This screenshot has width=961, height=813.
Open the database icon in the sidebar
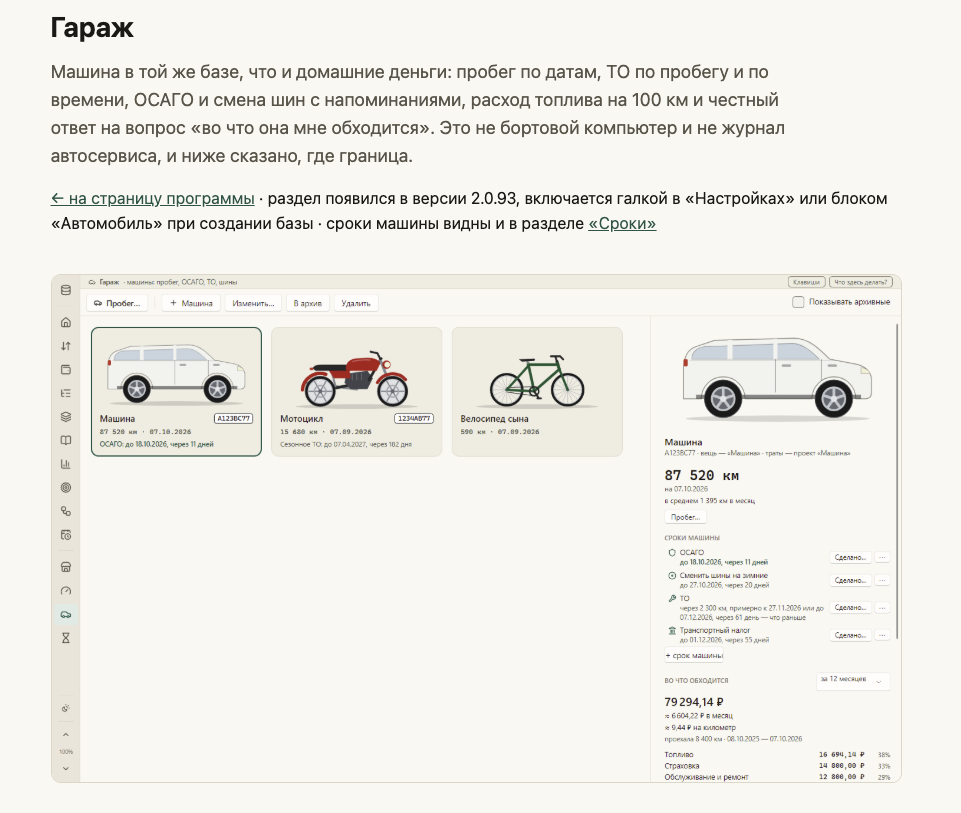[66, 290]
